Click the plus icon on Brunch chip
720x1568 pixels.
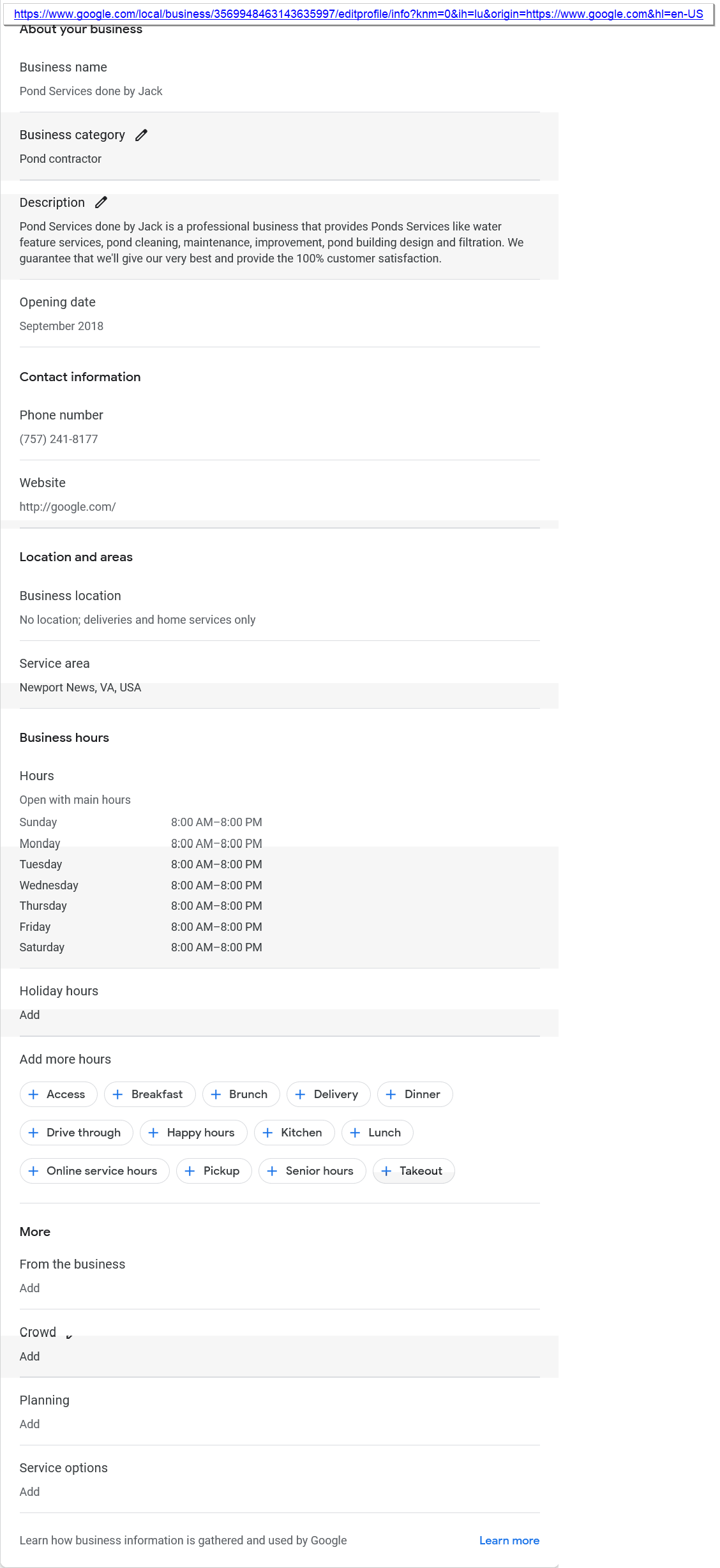[216, 1094]
